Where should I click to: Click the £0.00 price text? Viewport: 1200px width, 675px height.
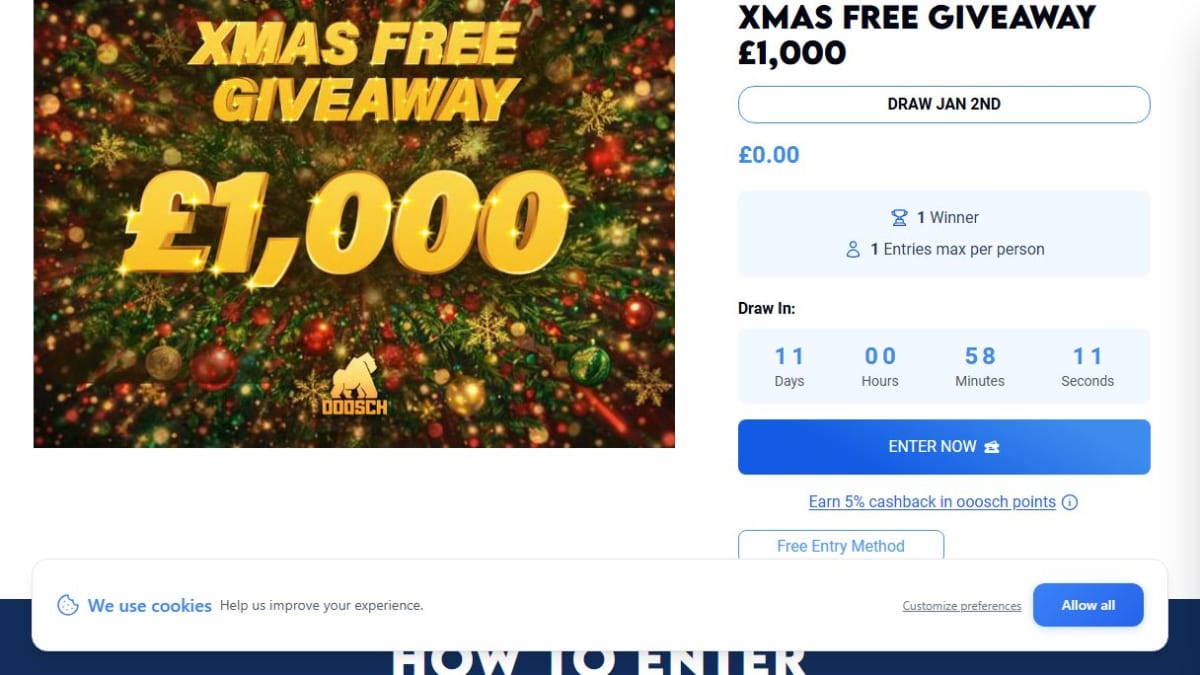[x=769, y=155]
